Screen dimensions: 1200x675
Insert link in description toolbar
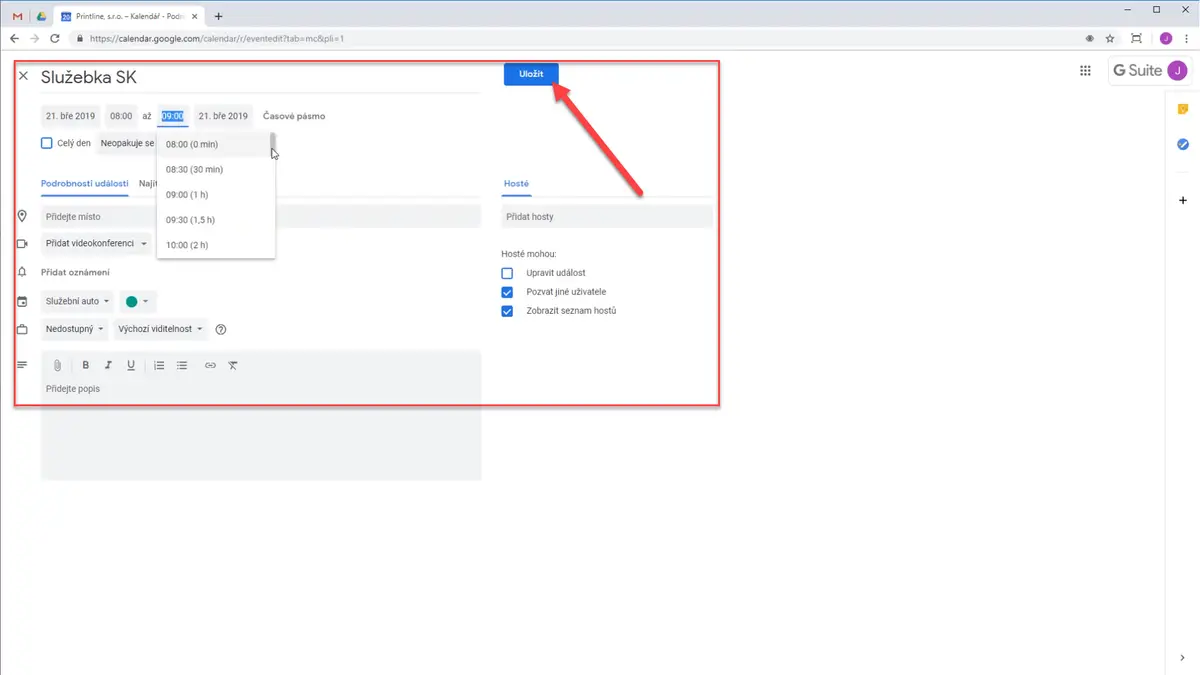click(210, 365)
